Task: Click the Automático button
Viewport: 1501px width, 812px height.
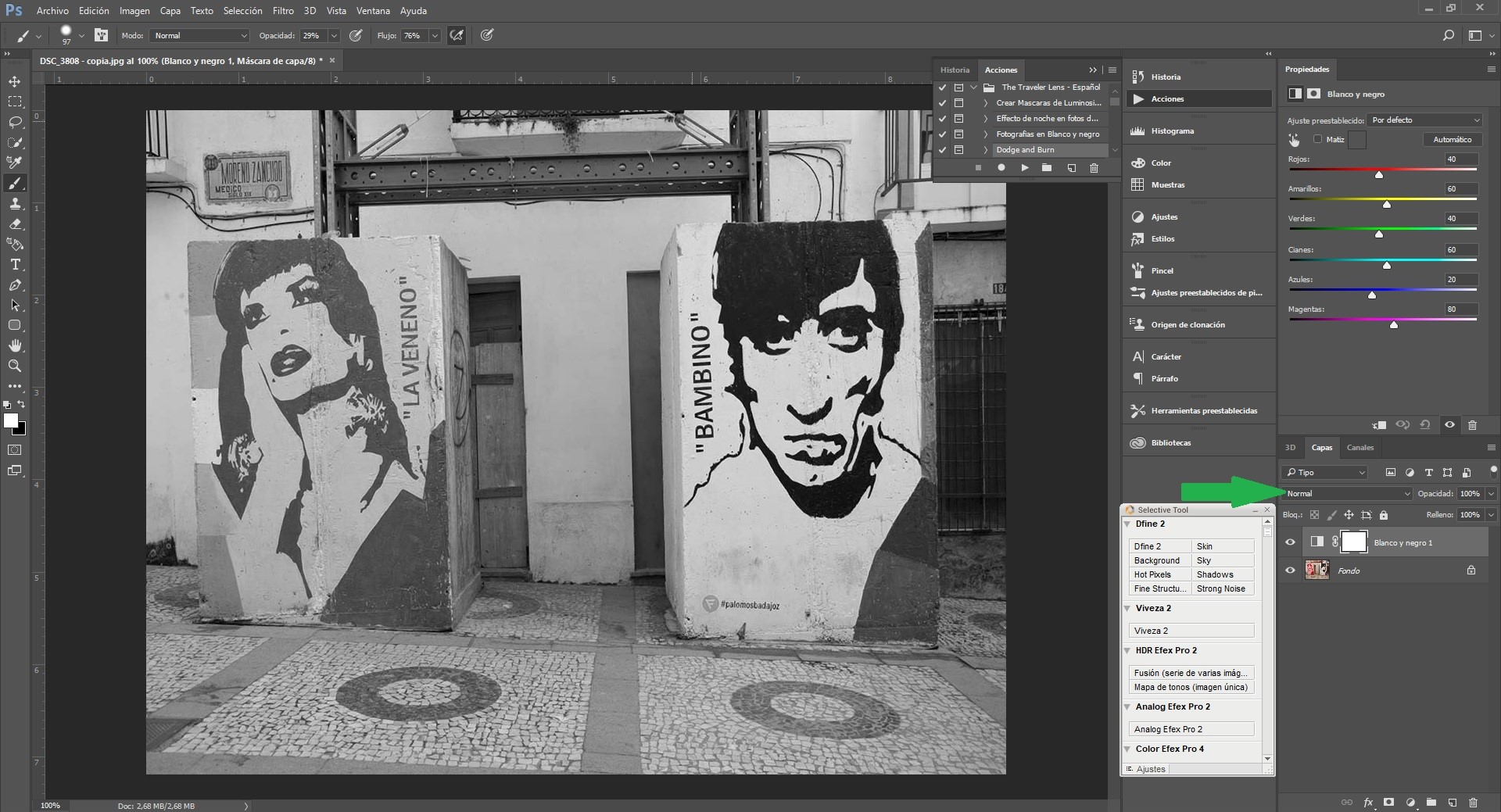Action: [1452, 140]
